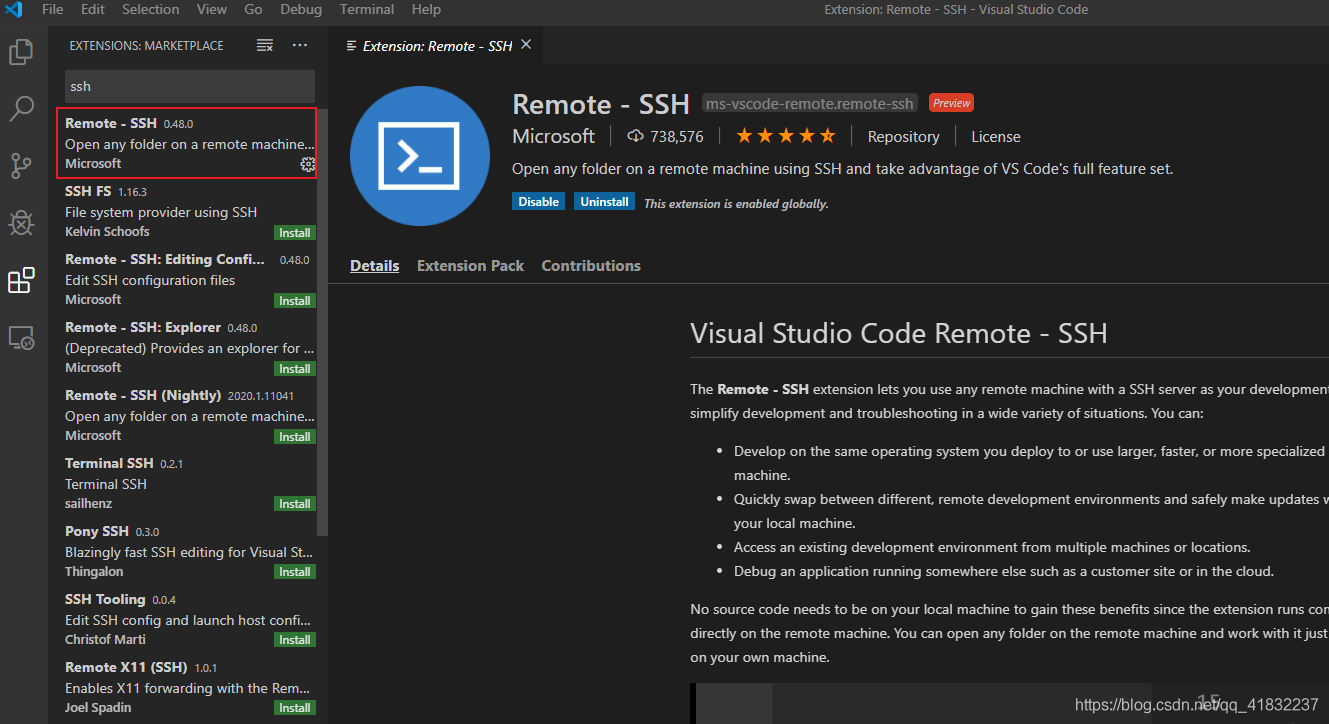Switch to the Contributions tab
This screenshot has width=1329, height=724.
tap(591, 266)
